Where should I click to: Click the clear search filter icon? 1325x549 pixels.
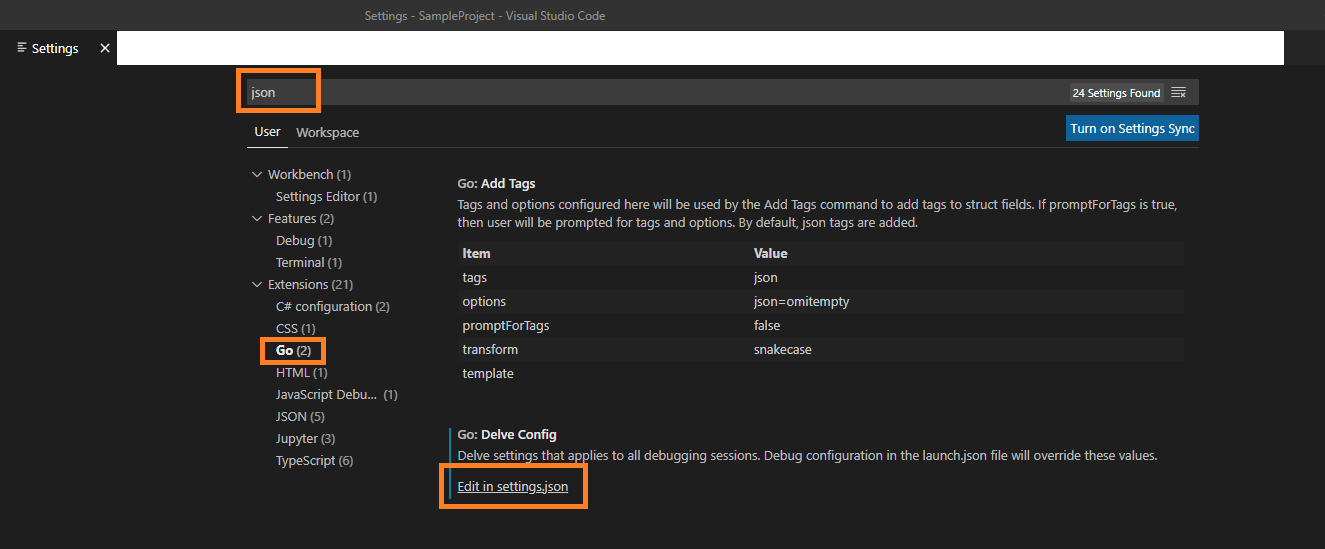(x=1179, y=93)
